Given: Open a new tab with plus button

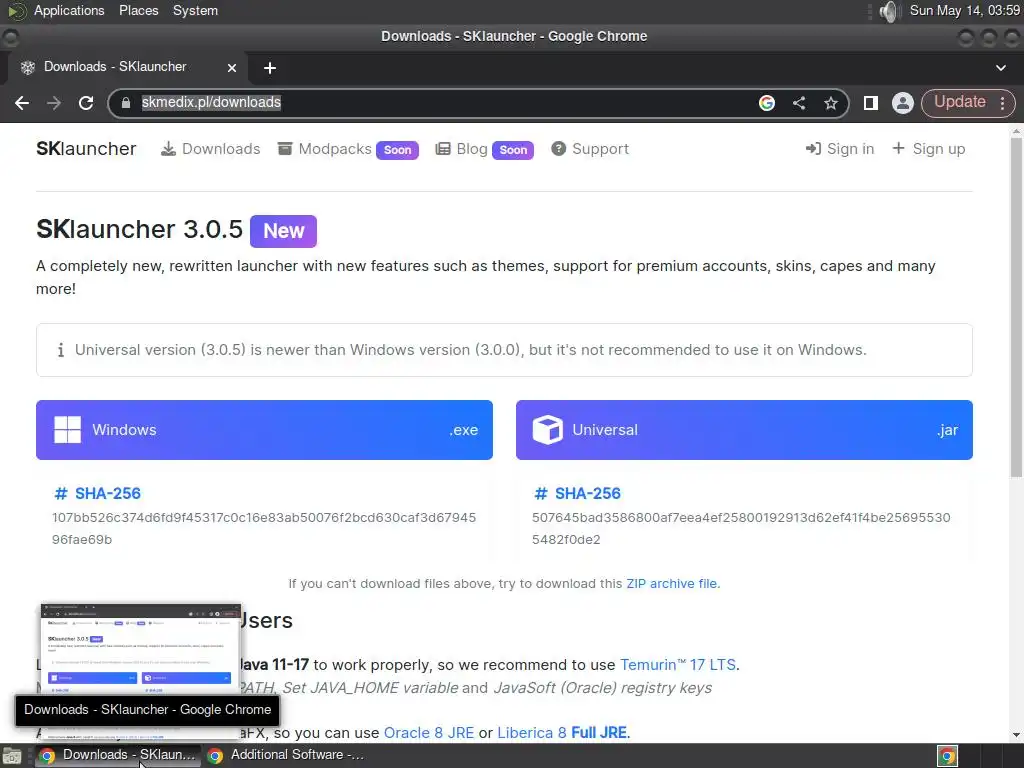Looking at the screenshot, I should coord(270,68).
